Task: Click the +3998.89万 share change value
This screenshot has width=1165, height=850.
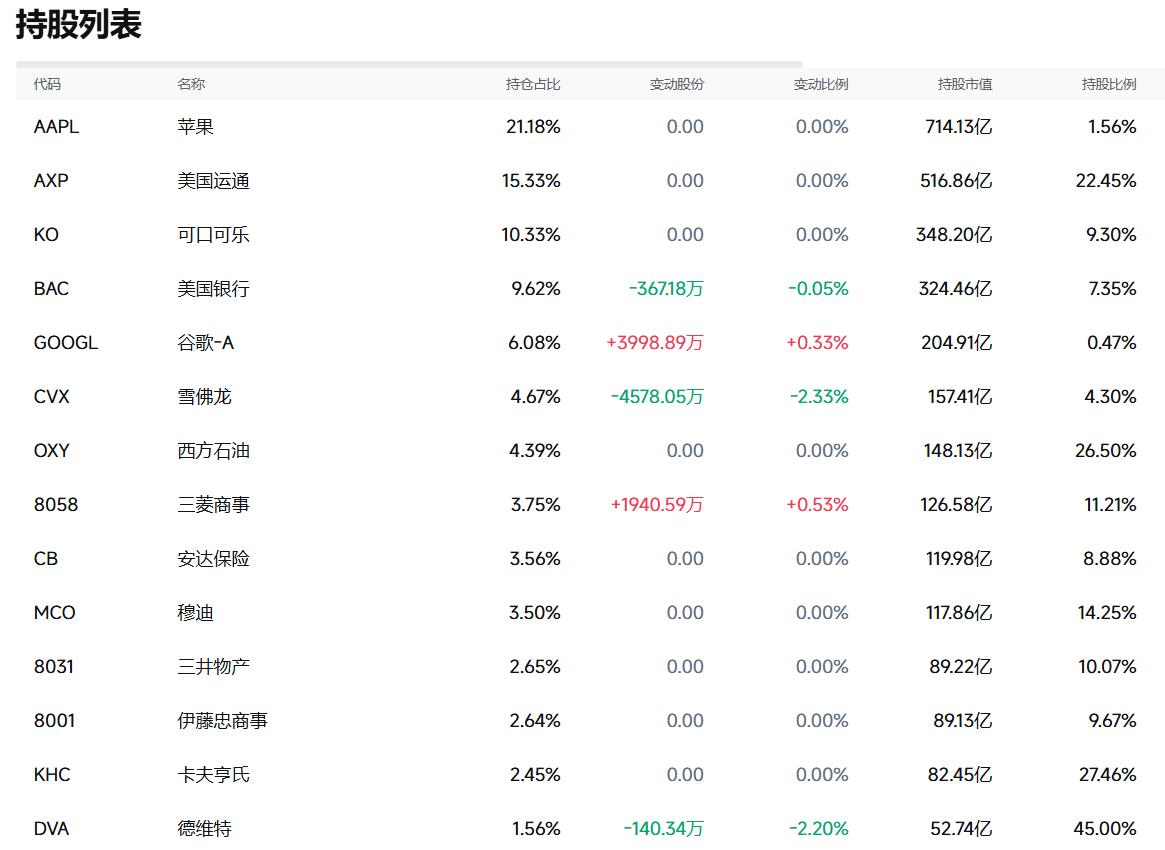Action: tap(655, 343)
